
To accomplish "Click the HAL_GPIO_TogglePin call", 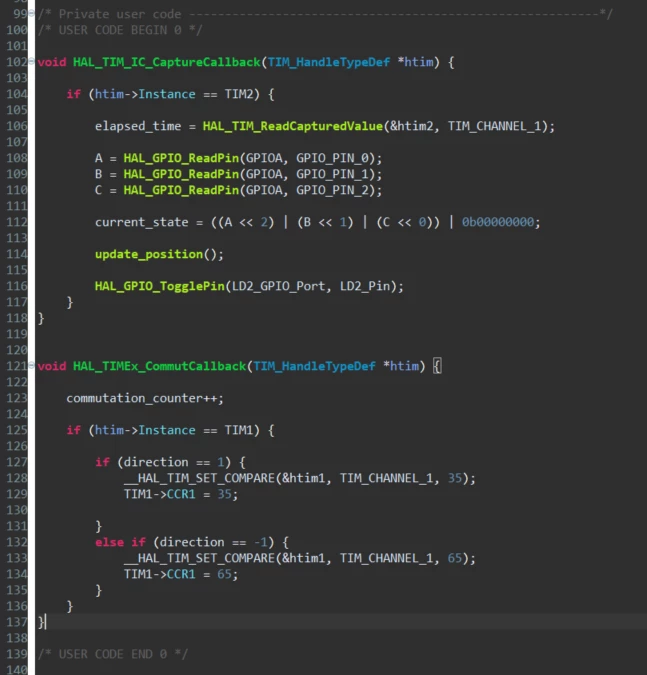I will (160, 286).
